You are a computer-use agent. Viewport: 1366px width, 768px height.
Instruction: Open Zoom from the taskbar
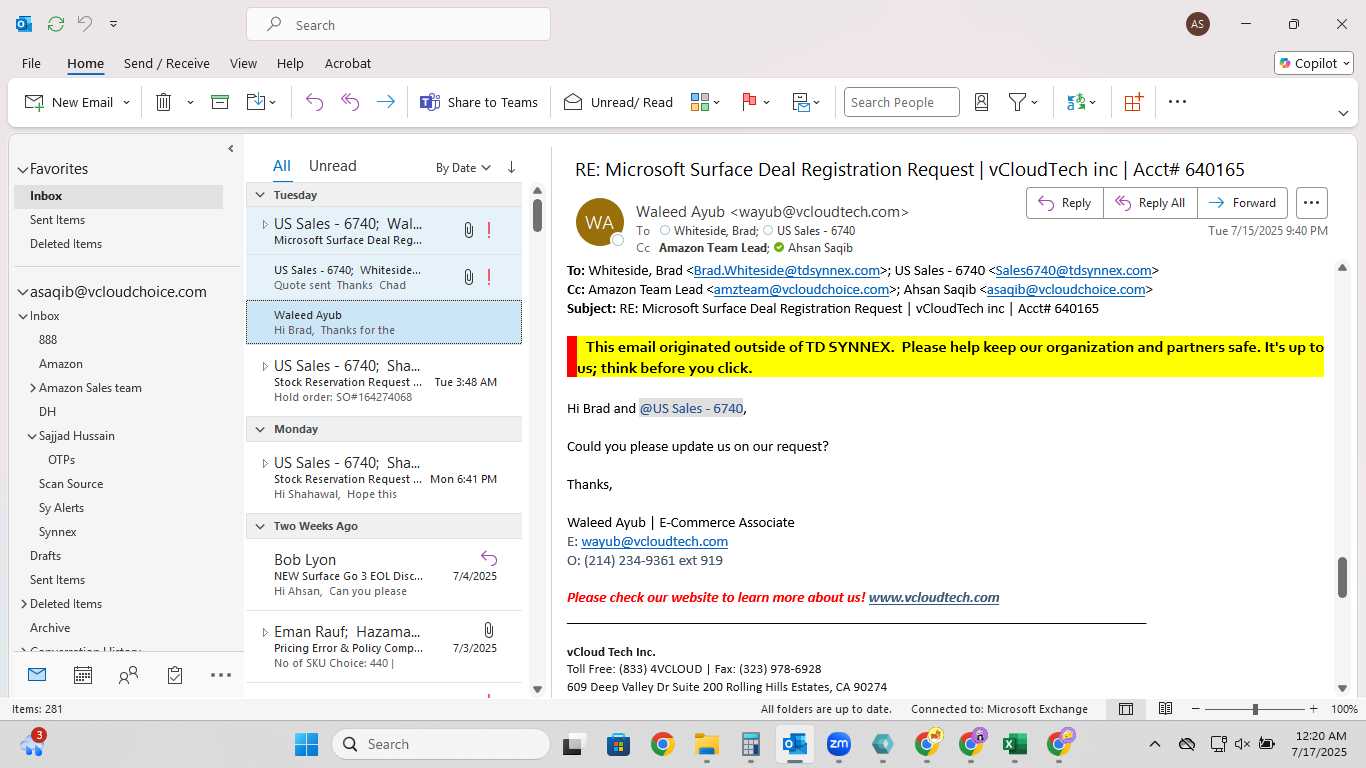[838, 744]
